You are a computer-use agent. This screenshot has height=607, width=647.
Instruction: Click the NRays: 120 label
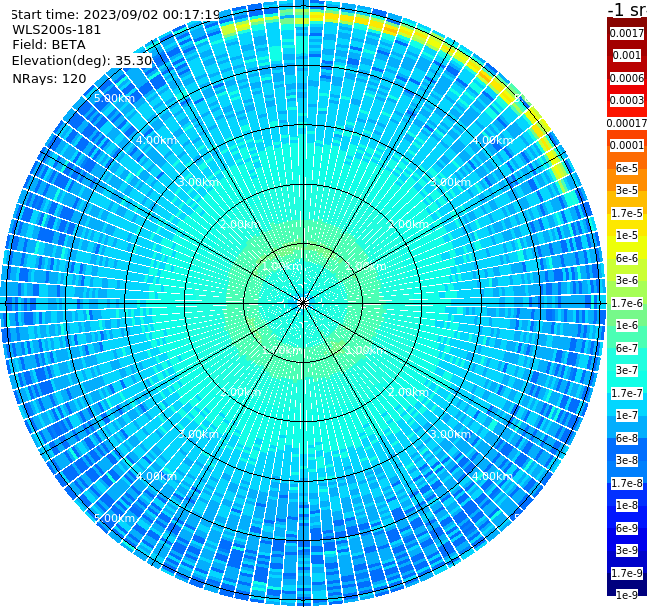click(49, 78)
